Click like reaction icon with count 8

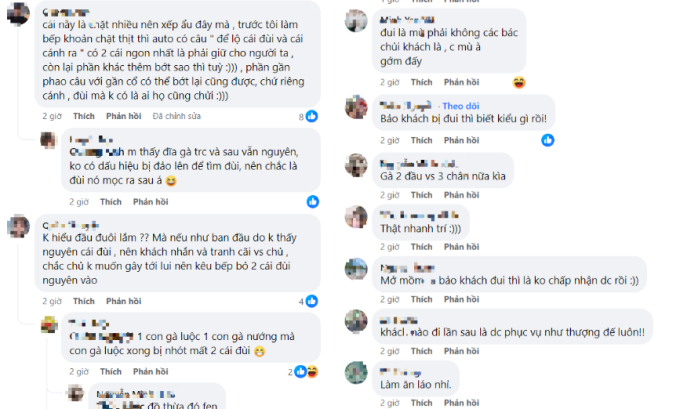pos(312,116)
